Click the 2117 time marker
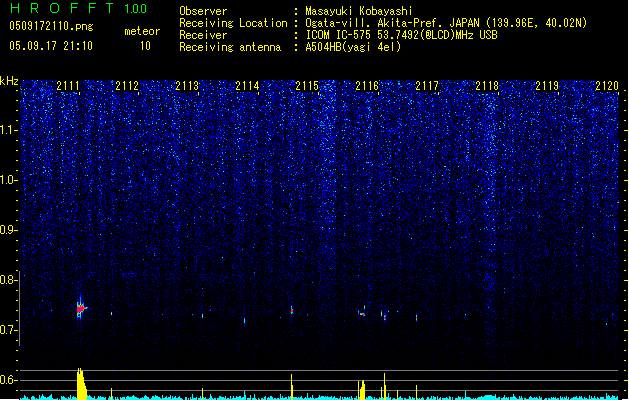 pos(427,86)
